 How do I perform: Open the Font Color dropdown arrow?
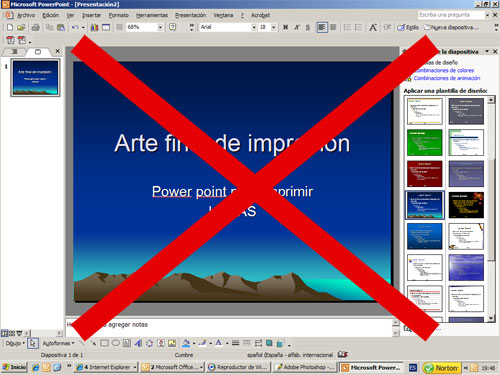227,343
